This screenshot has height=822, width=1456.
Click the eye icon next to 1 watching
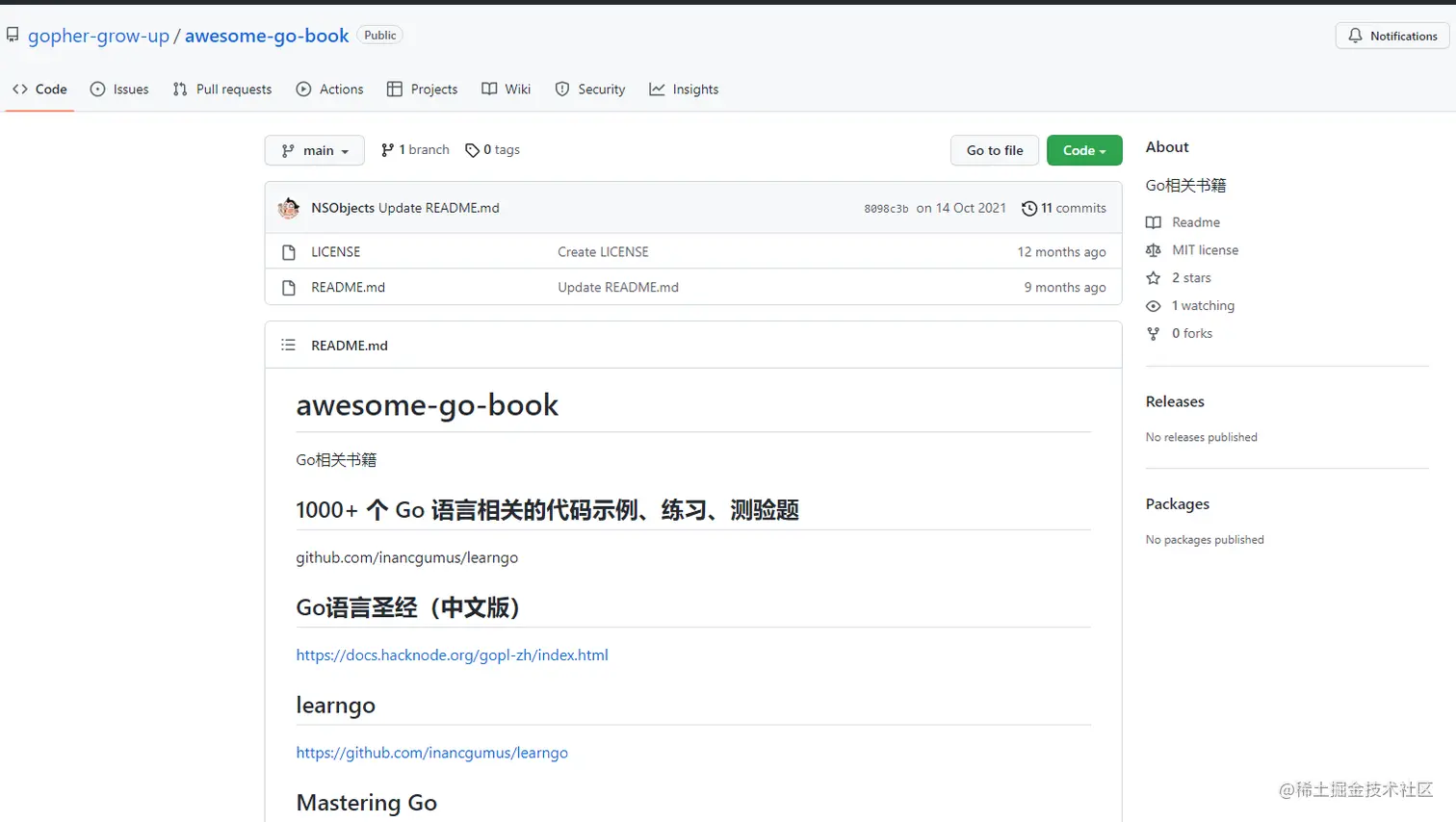coord(1154,306)
